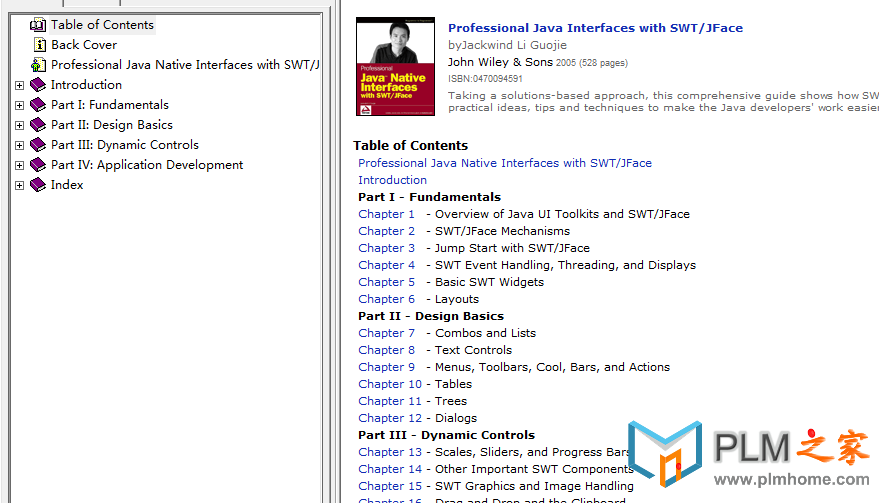879x503 pixels.
Task: Open the Chapter 7 link
Action: [x=386, y=333]
